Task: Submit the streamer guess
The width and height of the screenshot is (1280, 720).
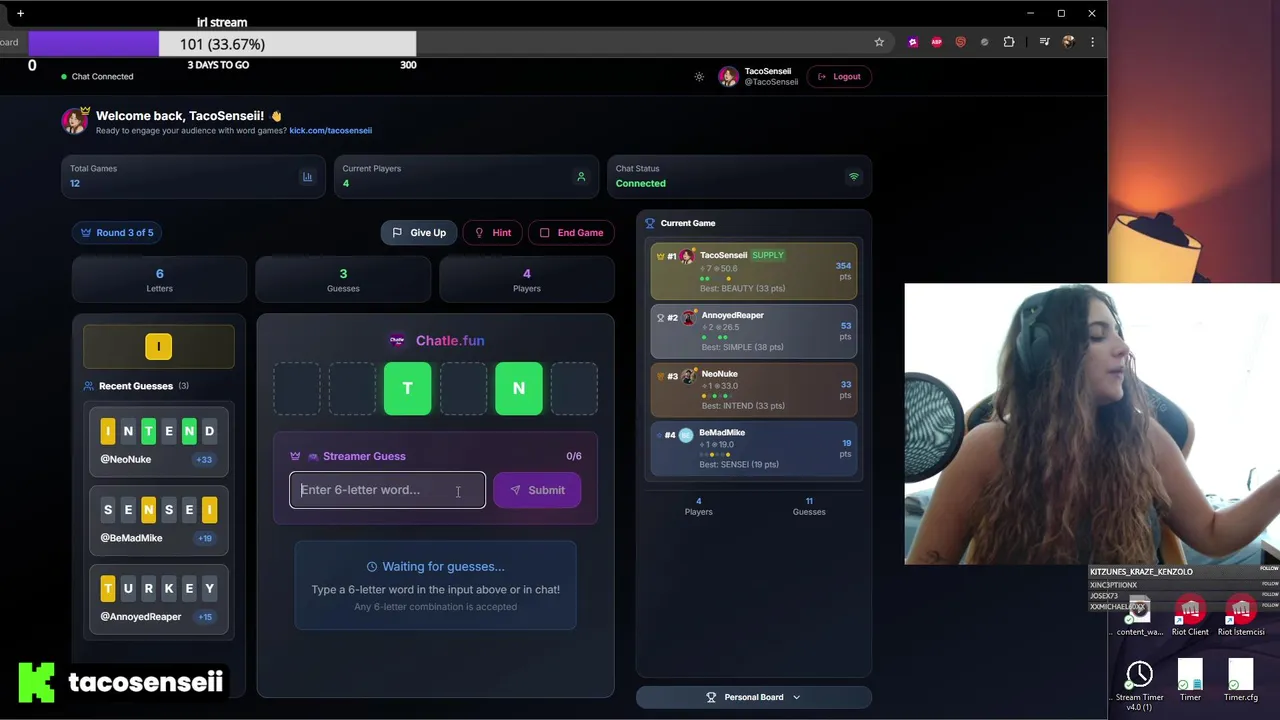Action: click(x=537, y=490)
